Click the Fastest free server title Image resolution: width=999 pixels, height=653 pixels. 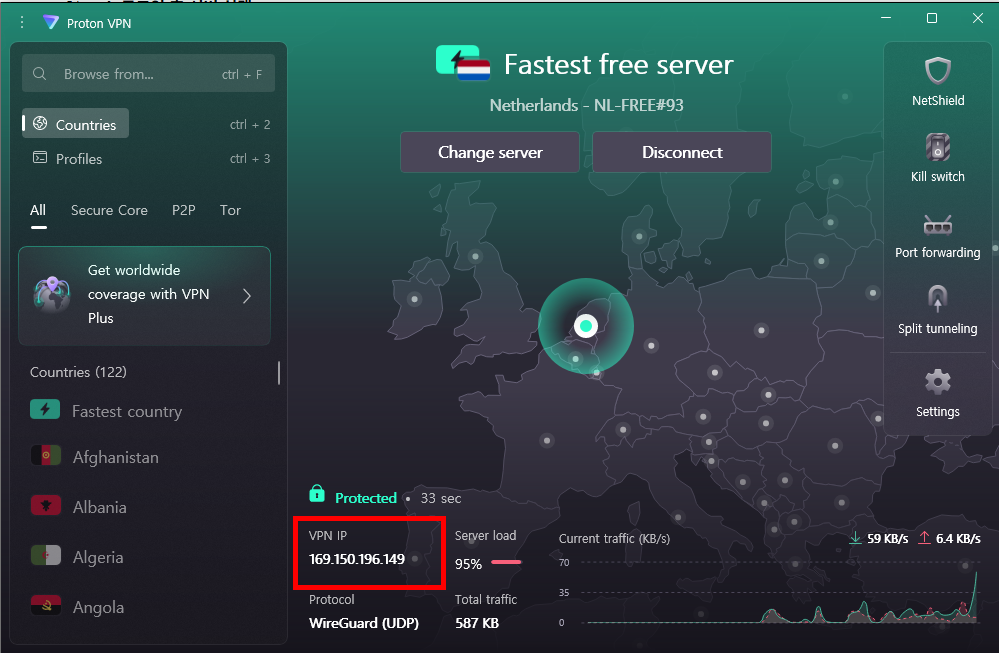pos(619,64)
